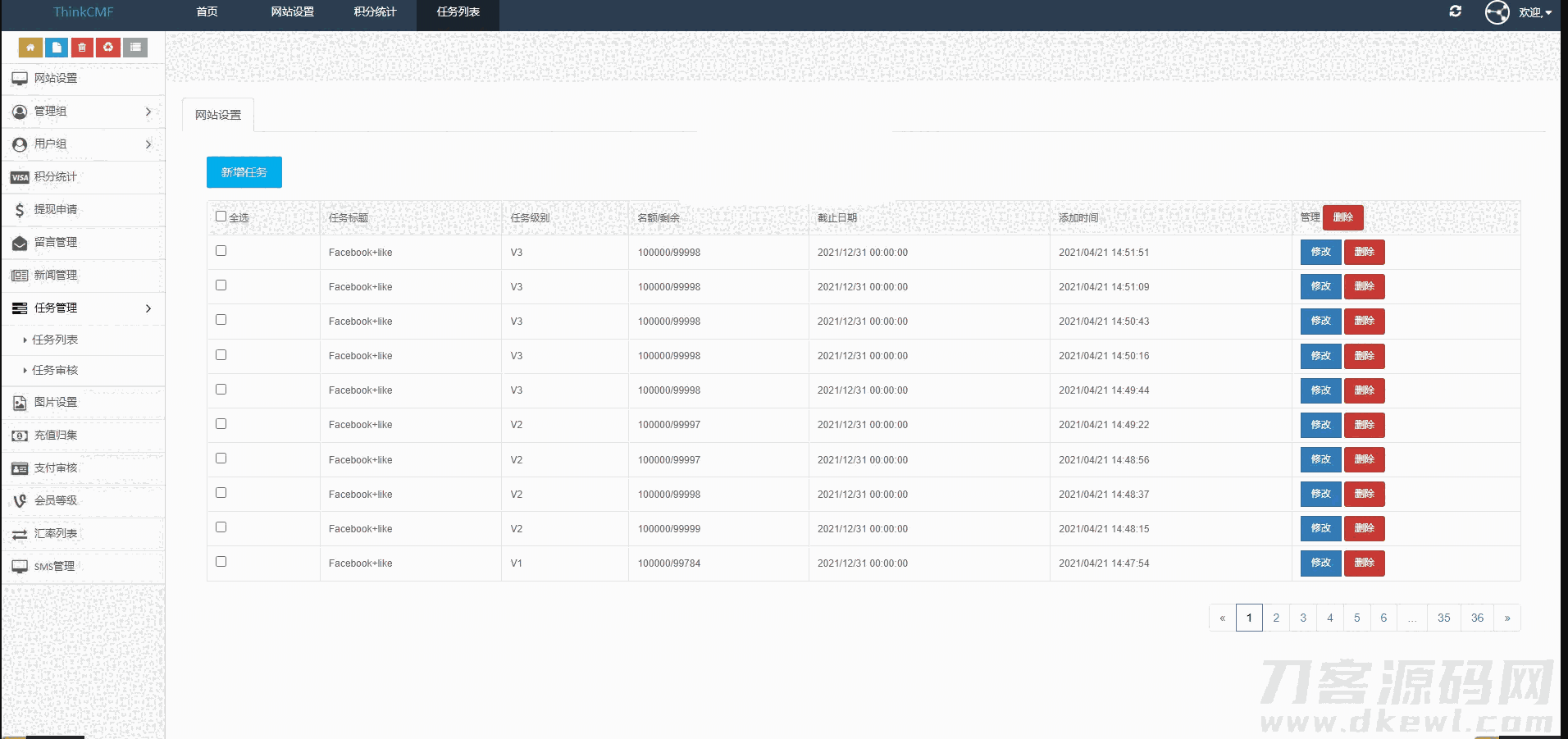This screenshot has height=739, width=1568.
Task: Check the box for task added 14:51:51
Action: click(221, 251)
